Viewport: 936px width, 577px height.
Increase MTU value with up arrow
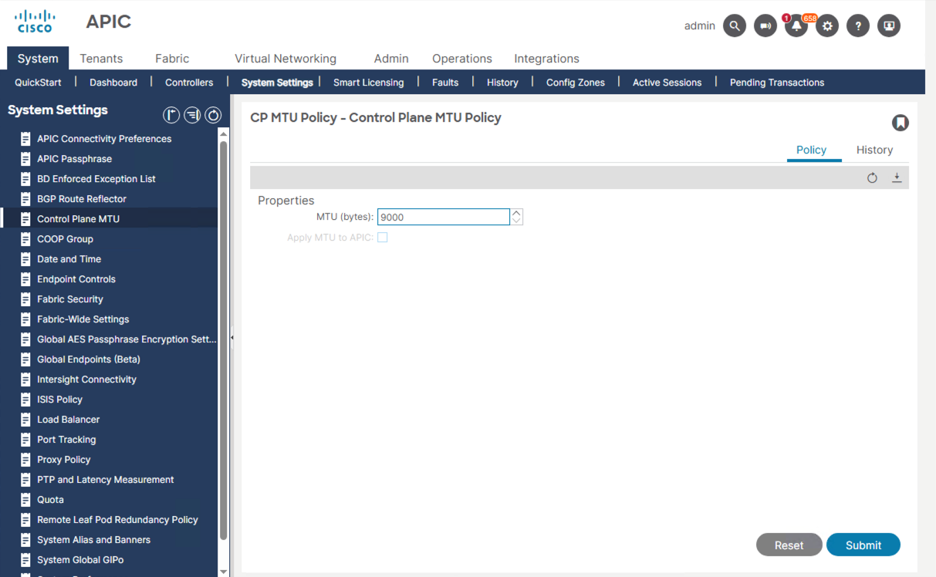(x=516, y=213)
